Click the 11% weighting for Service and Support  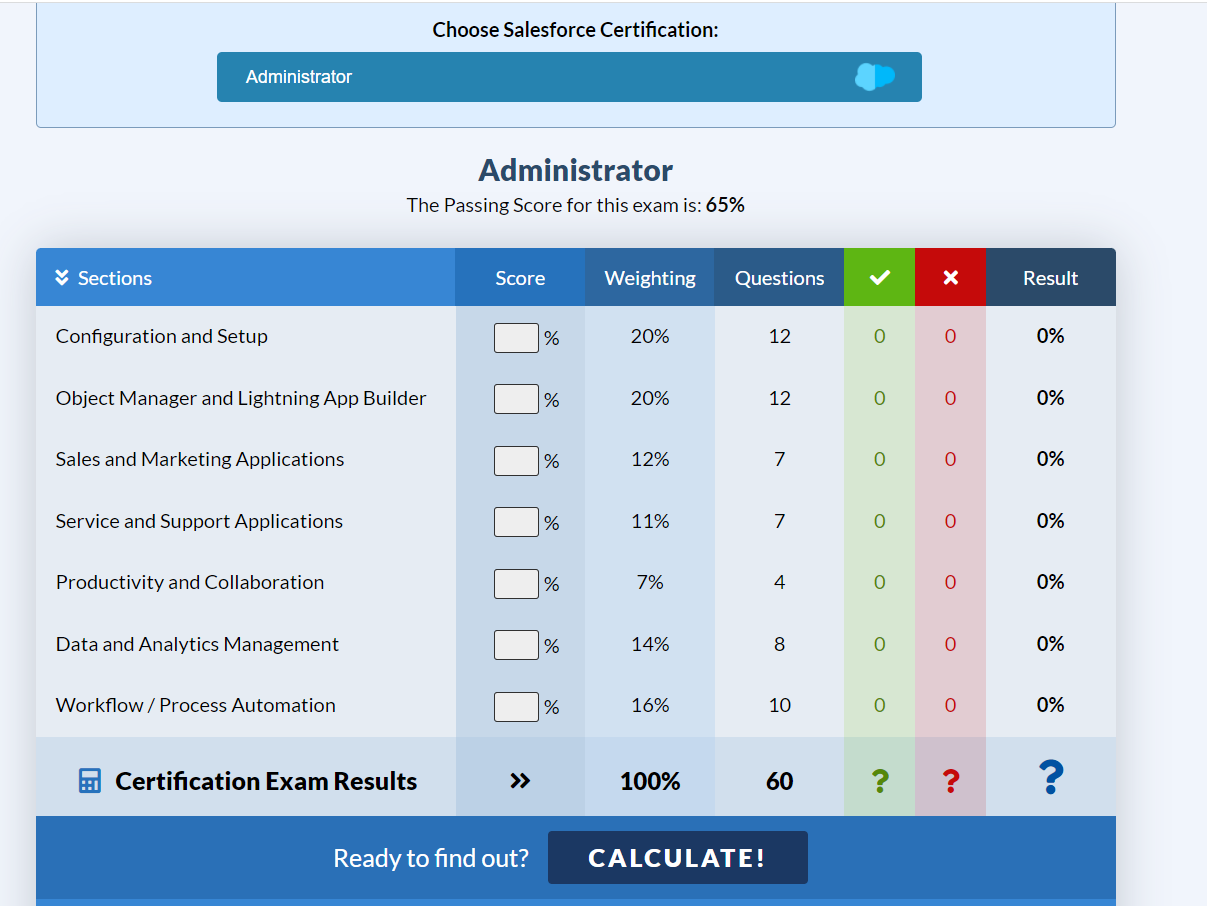tap(650, 521)
